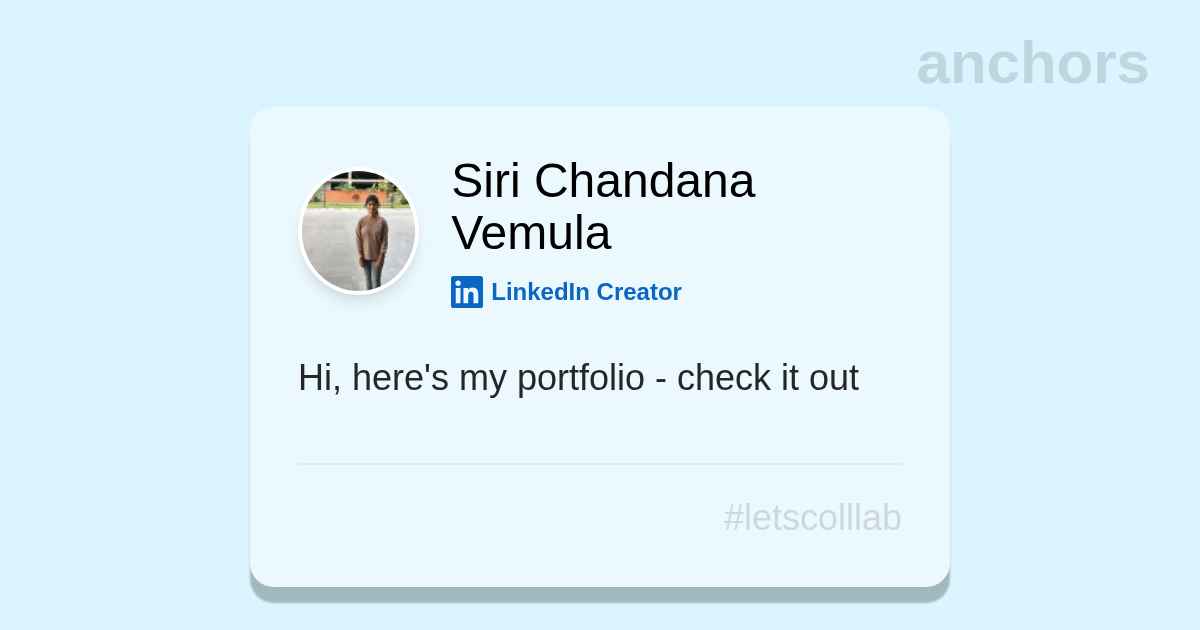Click the word "LinkedIn" in the blue label
Viewport: 1200px width, 630px height.
point(540,292)
